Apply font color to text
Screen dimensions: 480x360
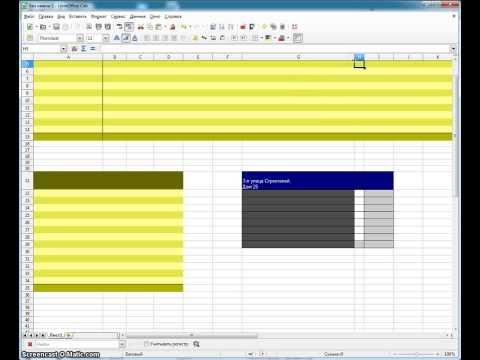point(282,38)
